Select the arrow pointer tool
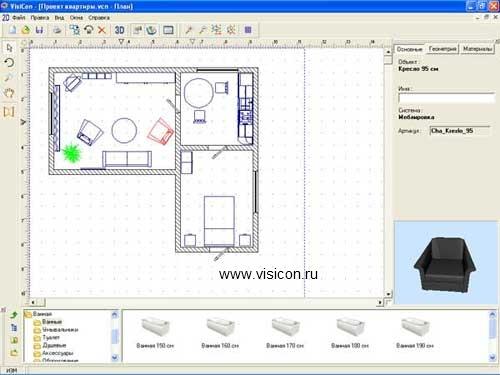 9,48
